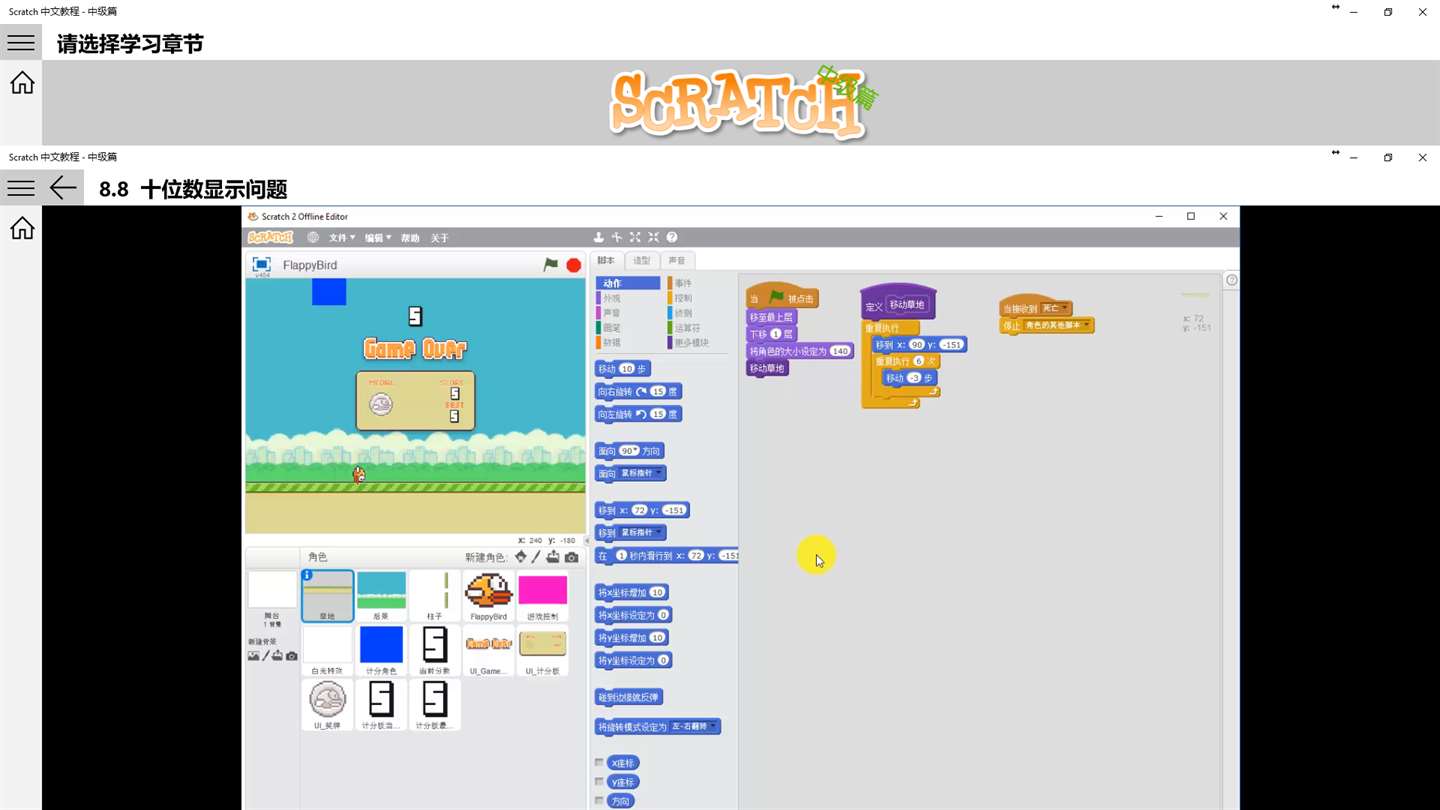Paint a new backdrop icon
Screen dimensions: 1440x810
coord(266,656)
